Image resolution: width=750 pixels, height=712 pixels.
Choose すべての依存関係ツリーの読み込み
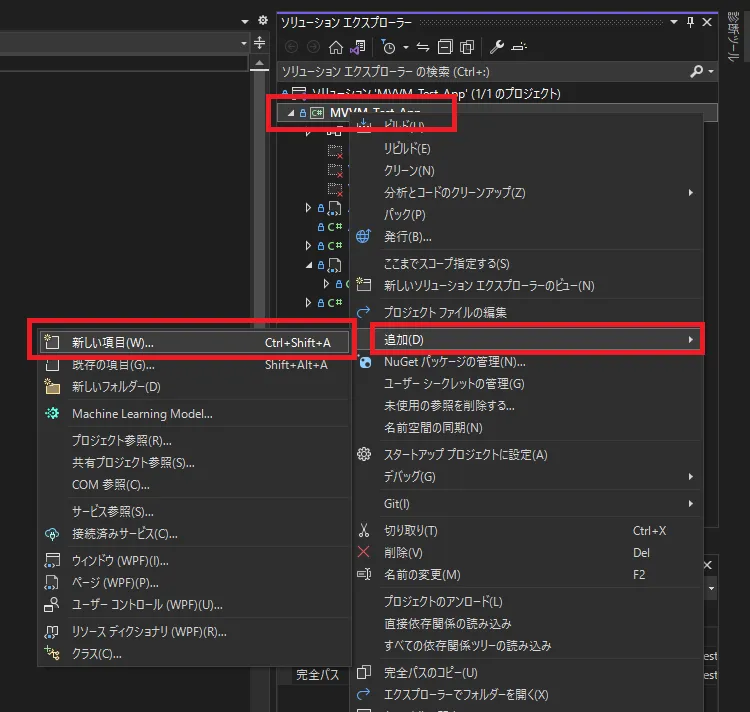coord(528,646)
